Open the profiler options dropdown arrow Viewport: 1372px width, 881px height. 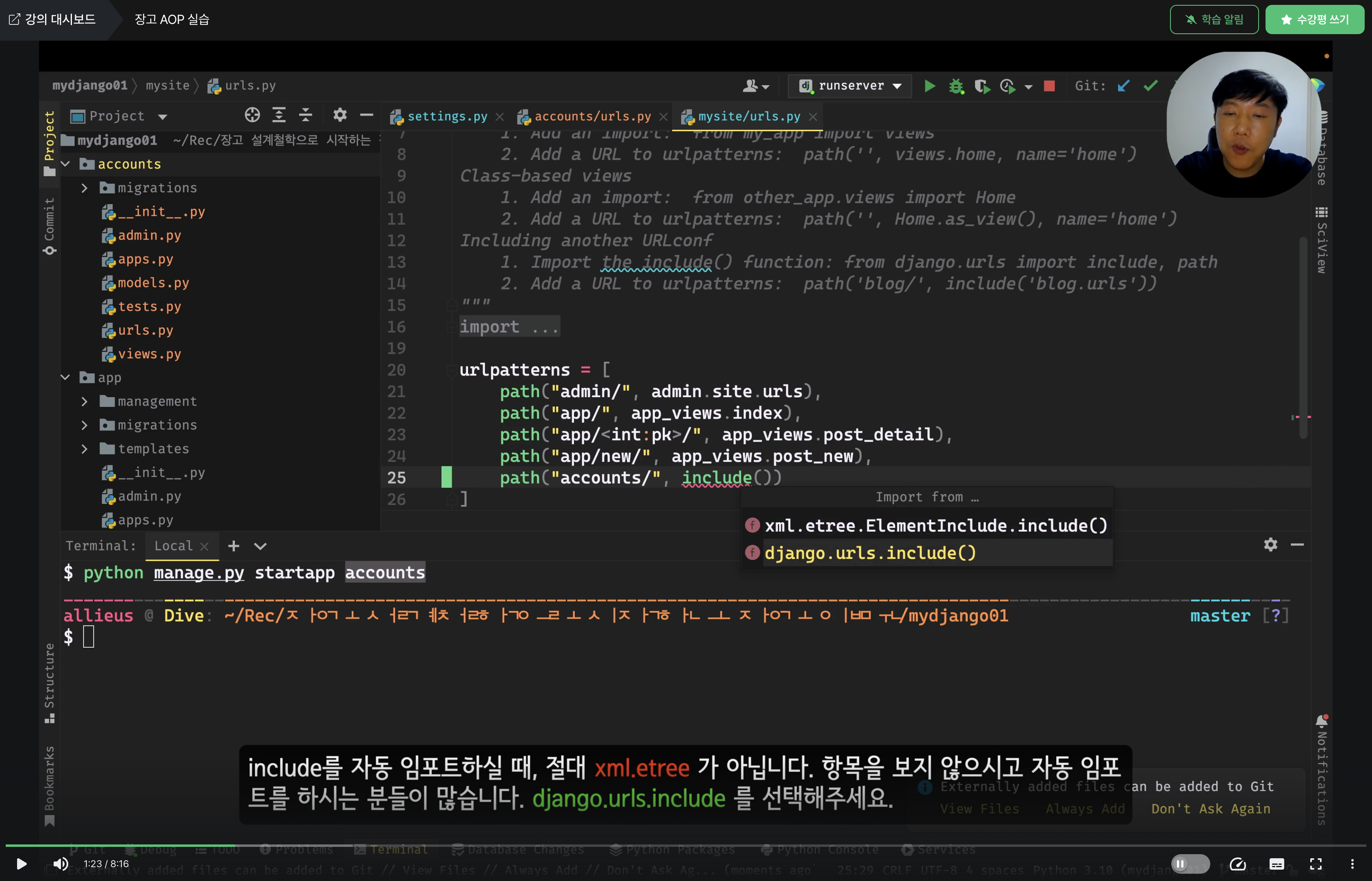1028,87
